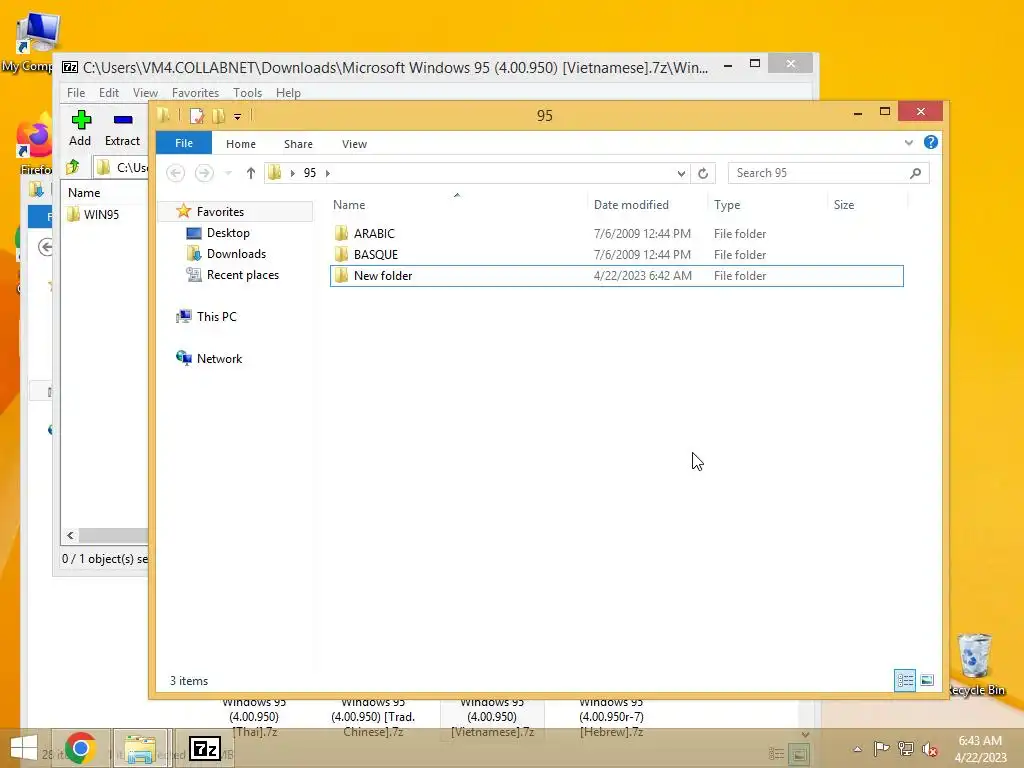Open the Recycle Bin desktop icon
Screen dimensions: 1024x768
click(x=975, y=664)
